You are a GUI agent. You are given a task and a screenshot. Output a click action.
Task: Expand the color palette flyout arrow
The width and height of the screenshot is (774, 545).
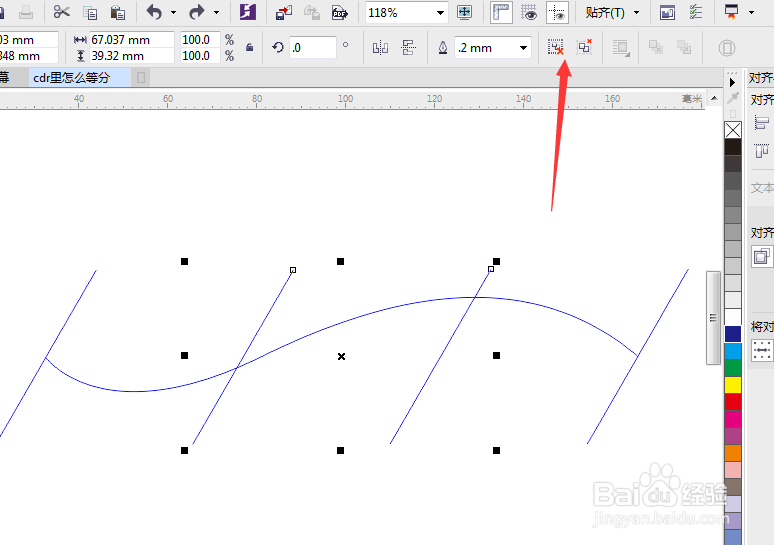(x=733, y=82)
